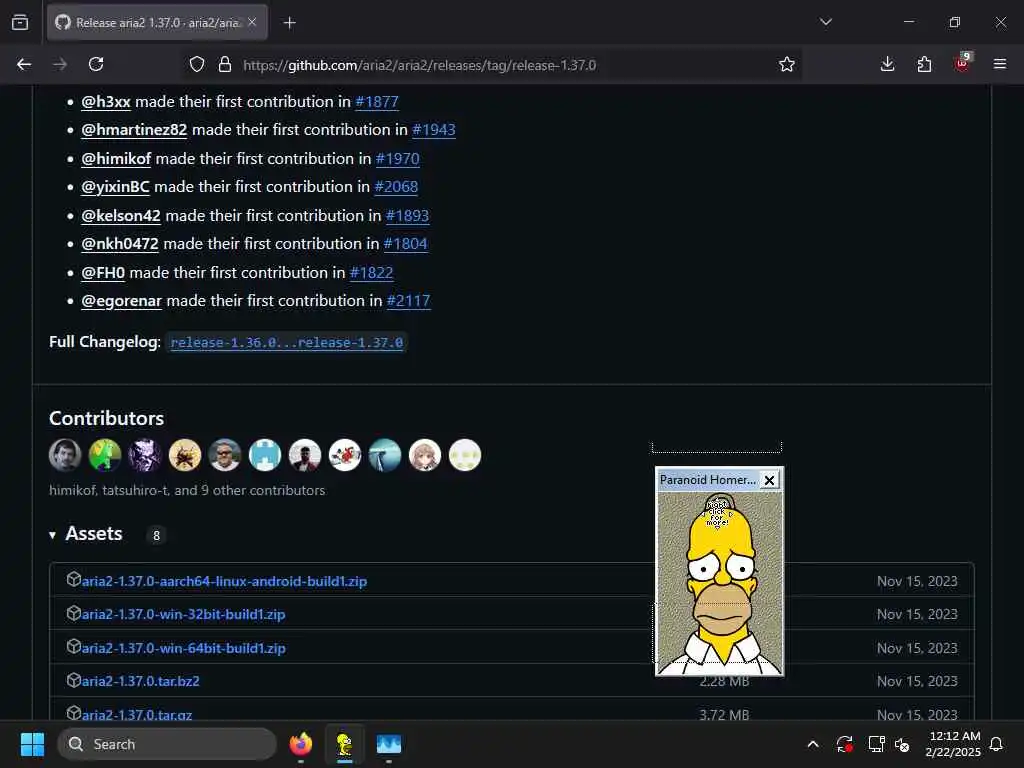Viewport: 1024px width, 768px height.
Task: Open the Firefox application menu
Action: [x=999, y=64]
